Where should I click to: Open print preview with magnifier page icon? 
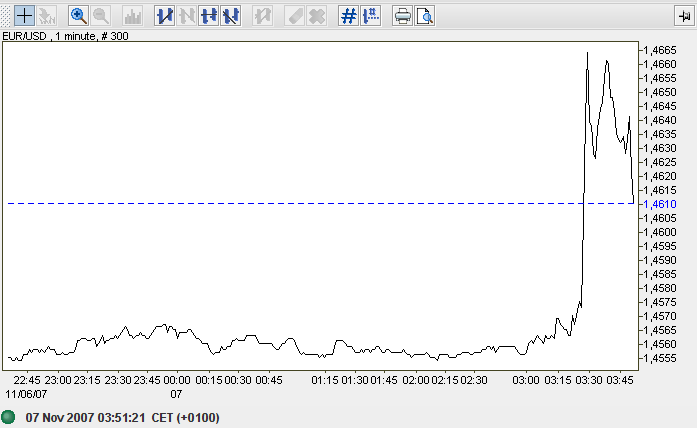(x=424, y=16)
